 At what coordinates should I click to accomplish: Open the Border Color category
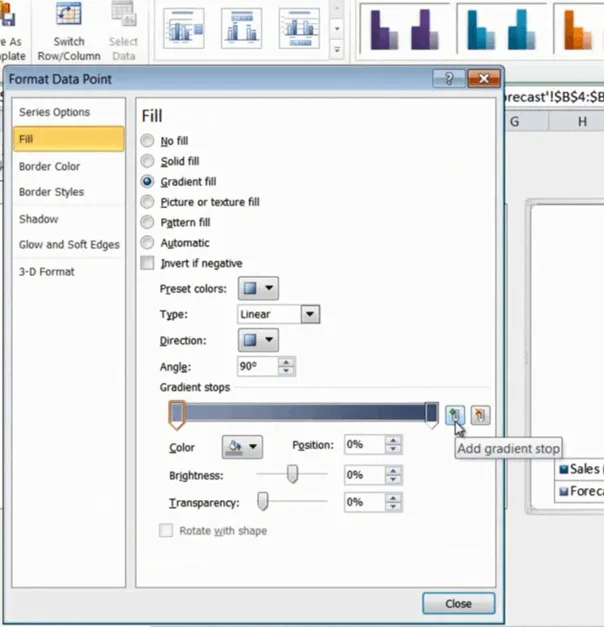tap(69, 166)
